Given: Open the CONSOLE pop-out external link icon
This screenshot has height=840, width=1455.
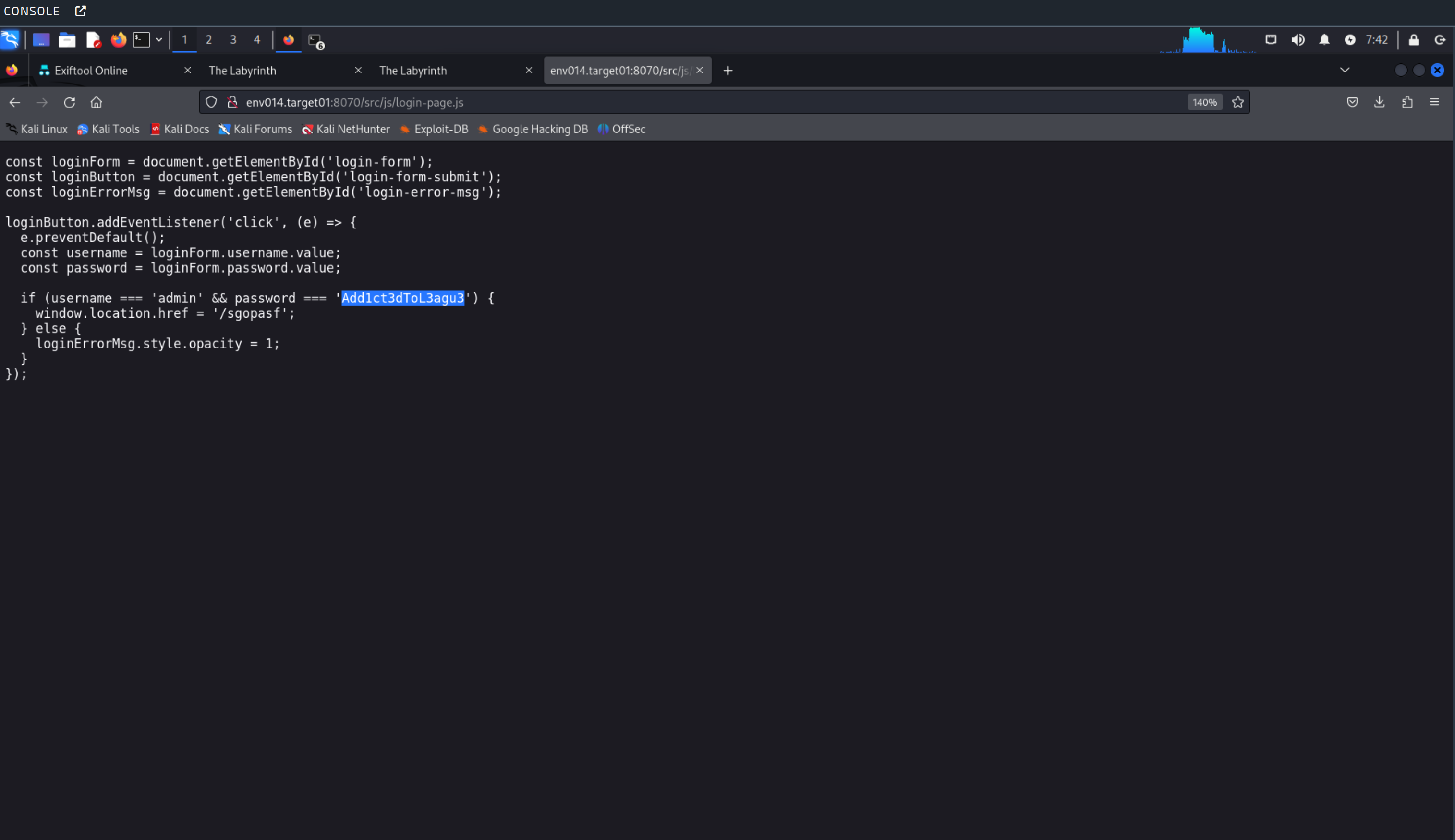Looking at the screenshot, I should point(81,11).
